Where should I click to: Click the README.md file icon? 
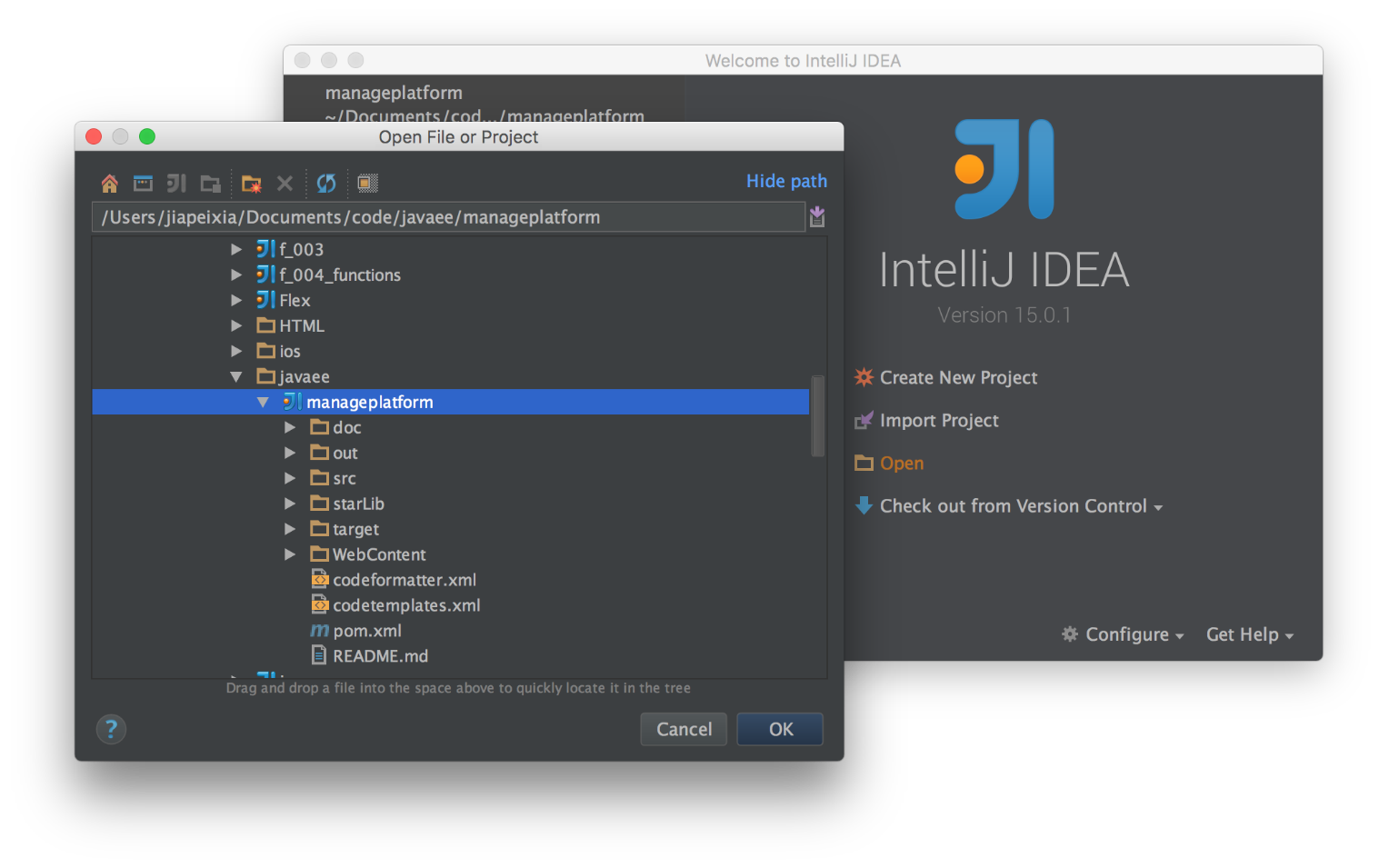[319, 655]
